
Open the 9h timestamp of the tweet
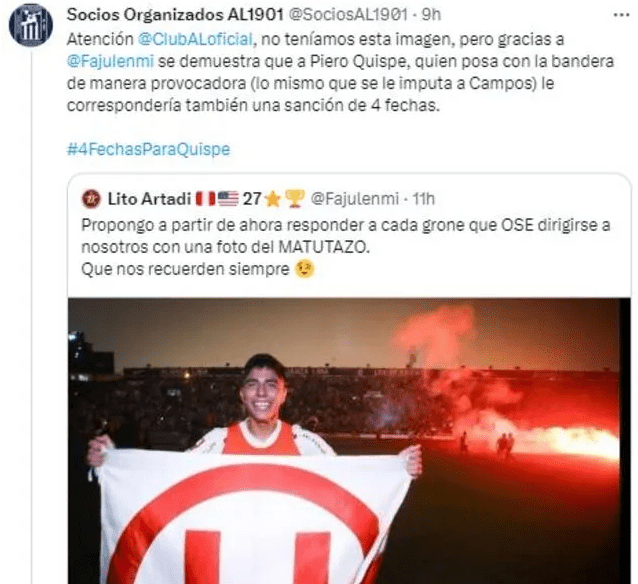[431, 15]
